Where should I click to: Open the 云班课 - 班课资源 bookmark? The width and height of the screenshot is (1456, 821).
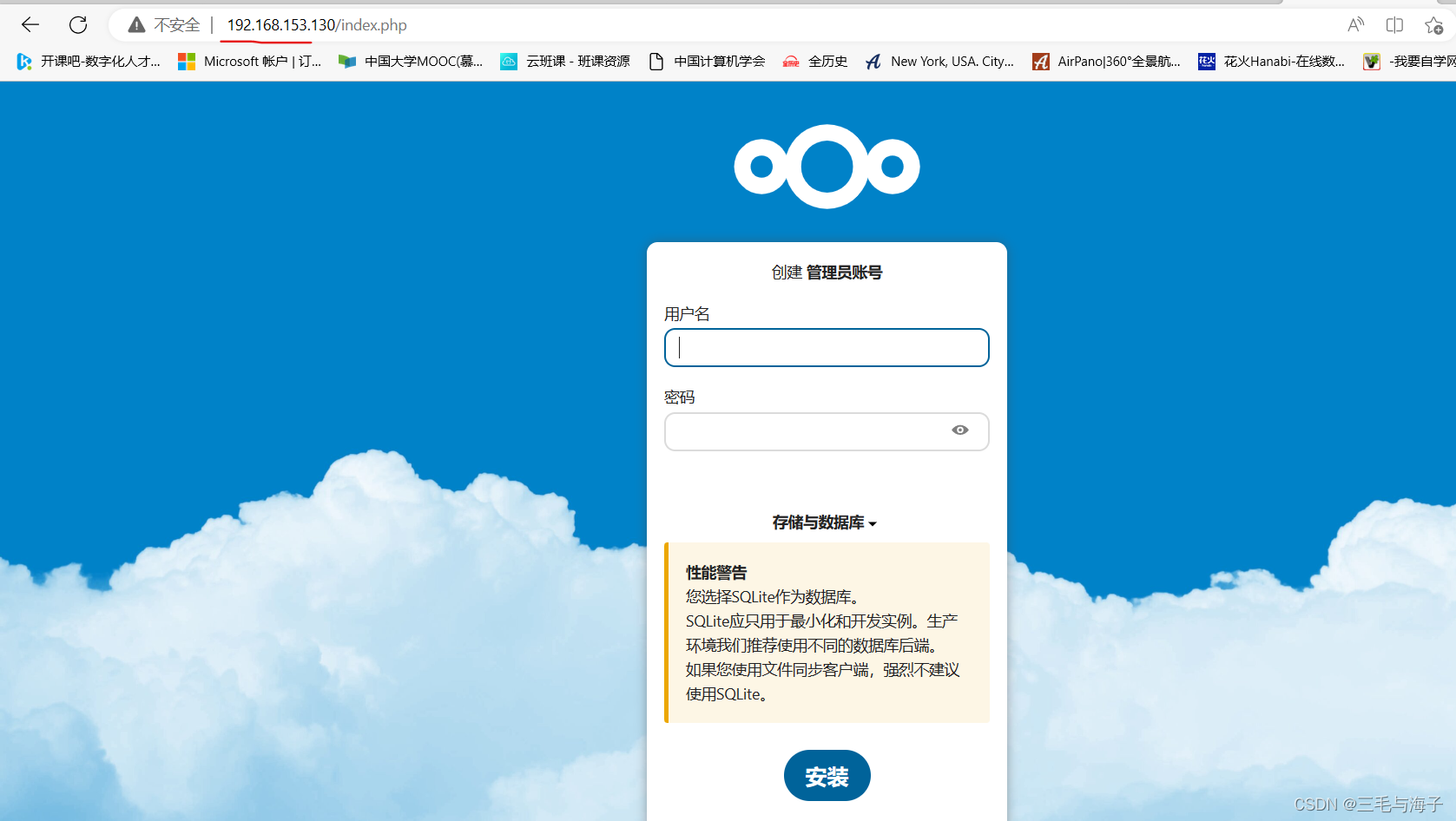point(565,61)
